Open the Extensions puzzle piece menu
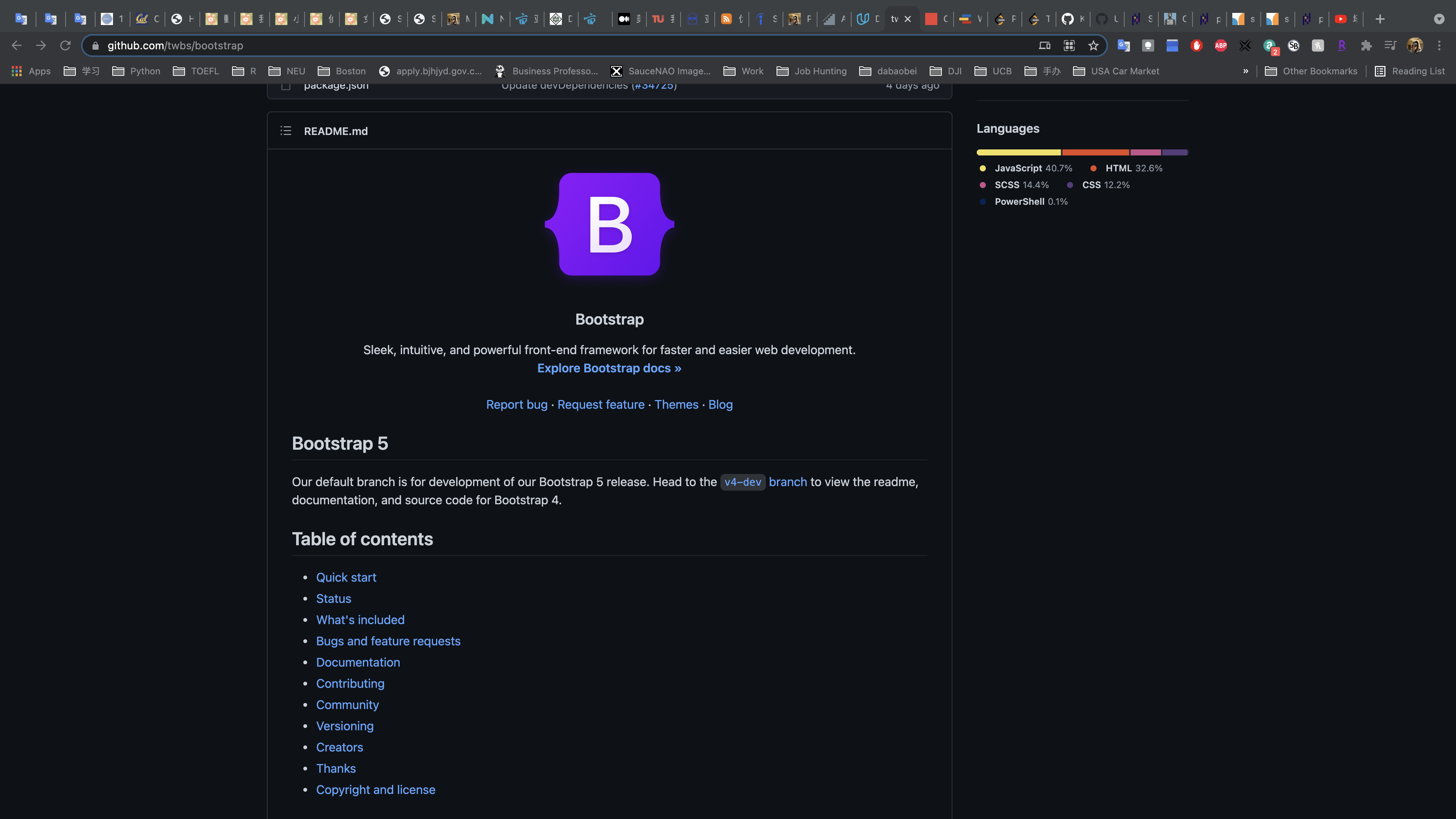1456x819 pixels. pyautogui.click(x=1366, y=46)
